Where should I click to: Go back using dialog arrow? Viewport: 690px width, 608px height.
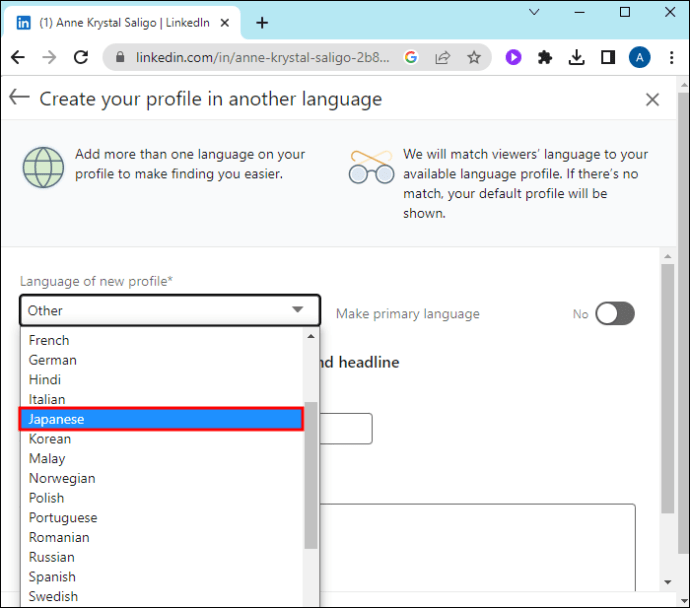[x=19, y=97]
